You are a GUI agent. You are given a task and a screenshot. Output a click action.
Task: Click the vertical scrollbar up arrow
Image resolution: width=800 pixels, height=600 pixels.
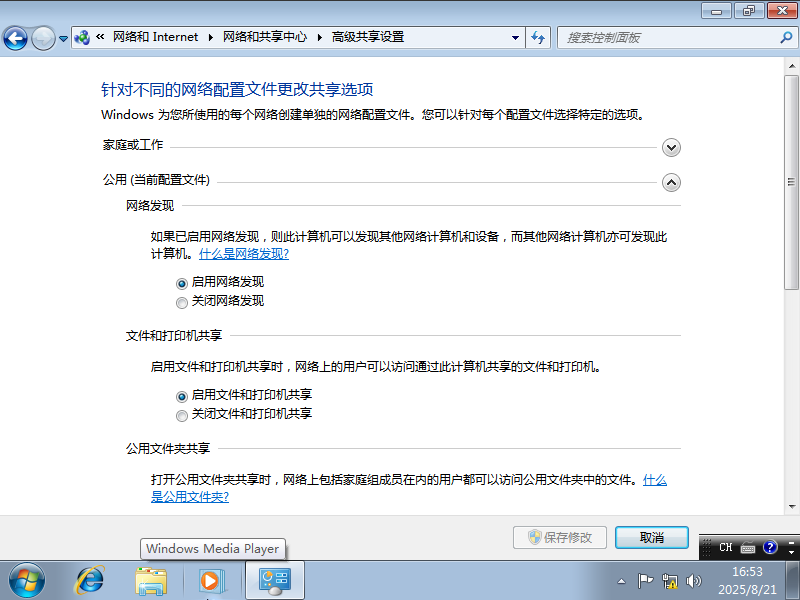[791, 66]
